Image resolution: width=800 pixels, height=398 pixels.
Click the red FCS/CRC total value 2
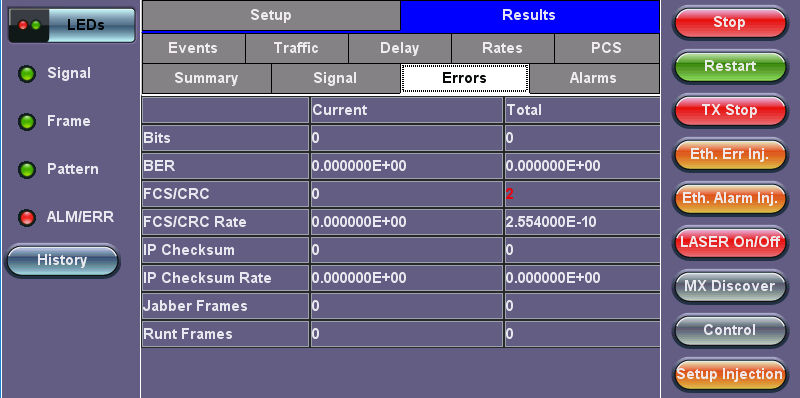point(510,194)
